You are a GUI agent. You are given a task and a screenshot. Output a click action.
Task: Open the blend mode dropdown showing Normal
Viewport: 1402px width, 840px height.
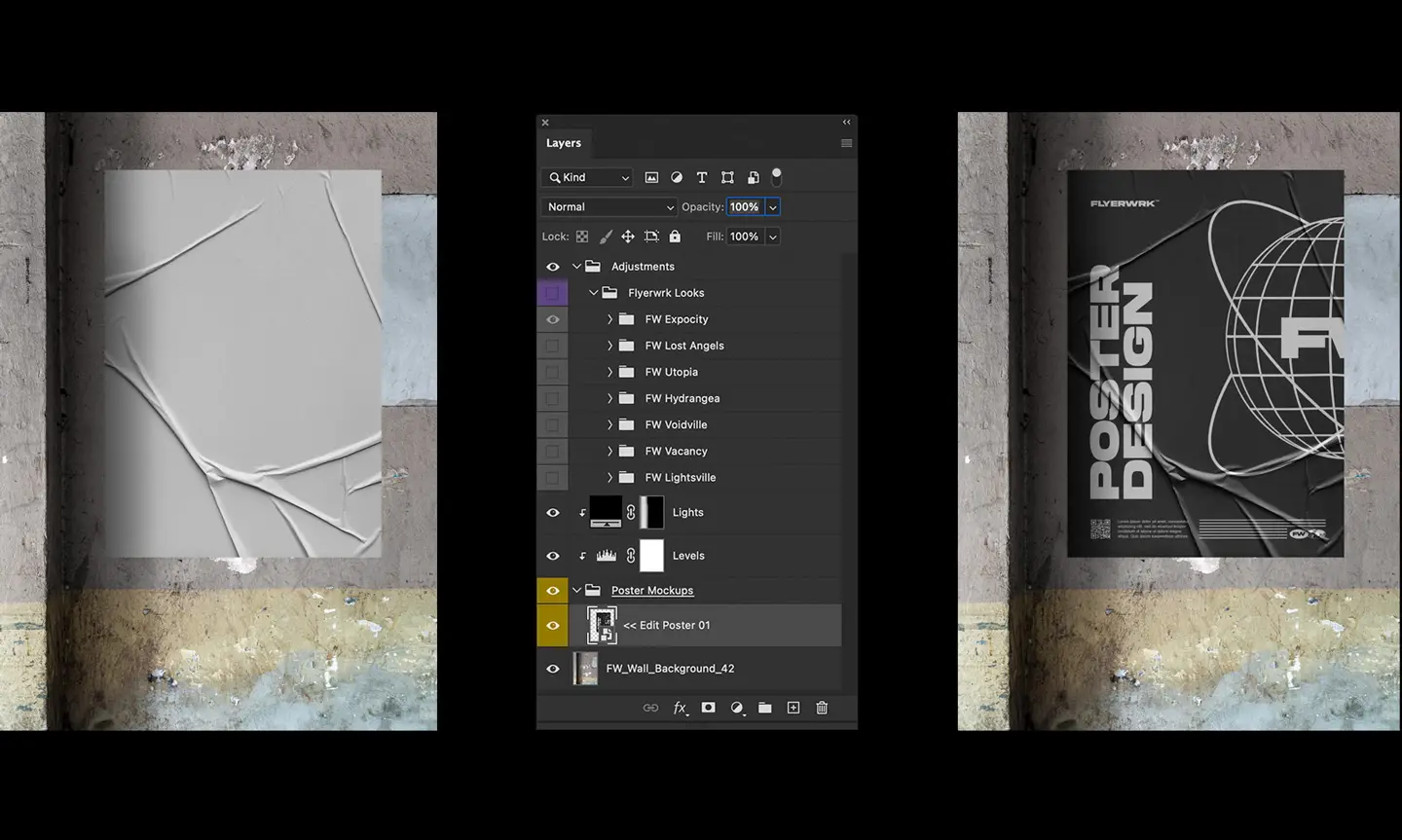pyautogui.click(x=609, y=206)
